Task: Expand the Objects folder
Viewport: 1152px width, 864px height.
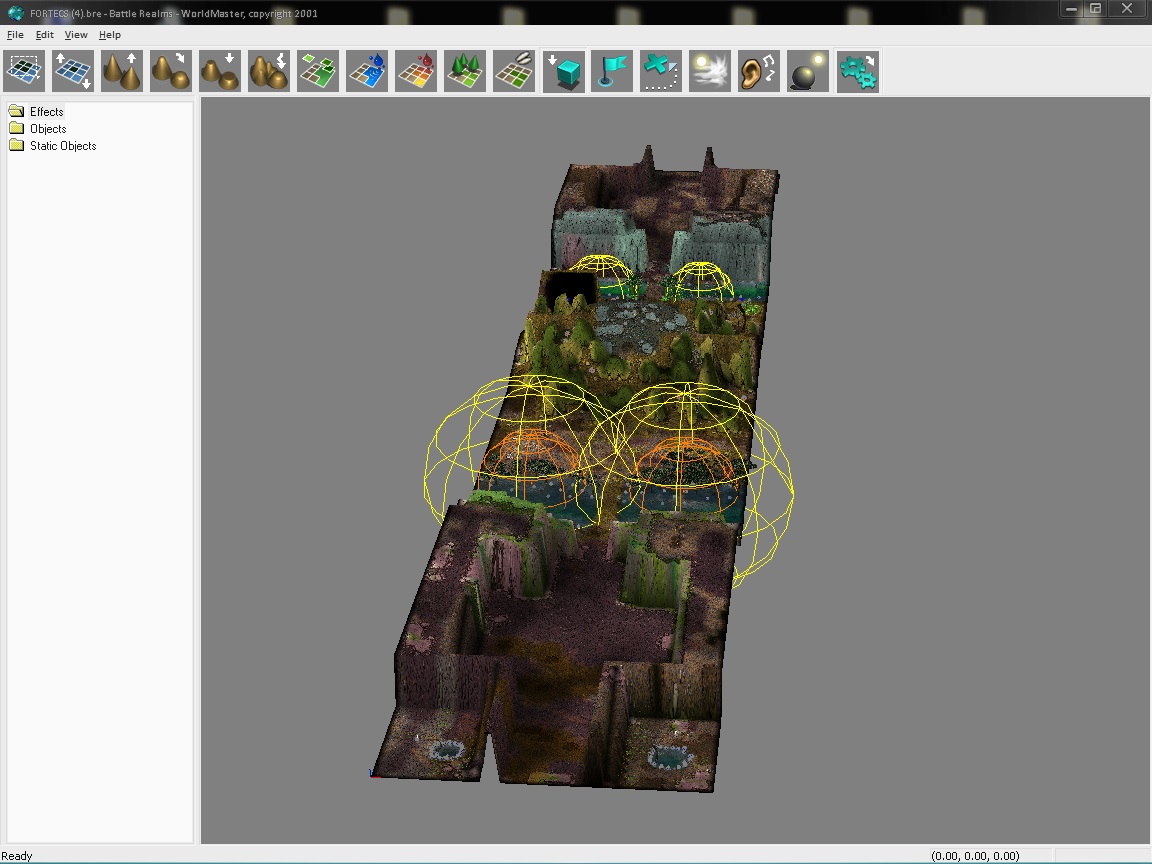Action: click(48, 128)
